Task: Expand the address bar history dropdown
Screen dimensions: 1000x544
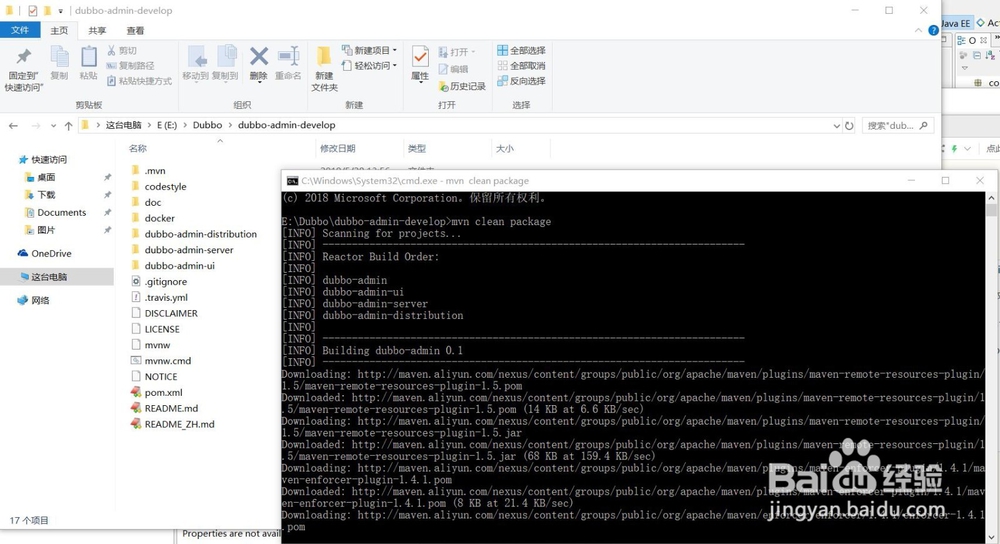Action: click(836, 126)
